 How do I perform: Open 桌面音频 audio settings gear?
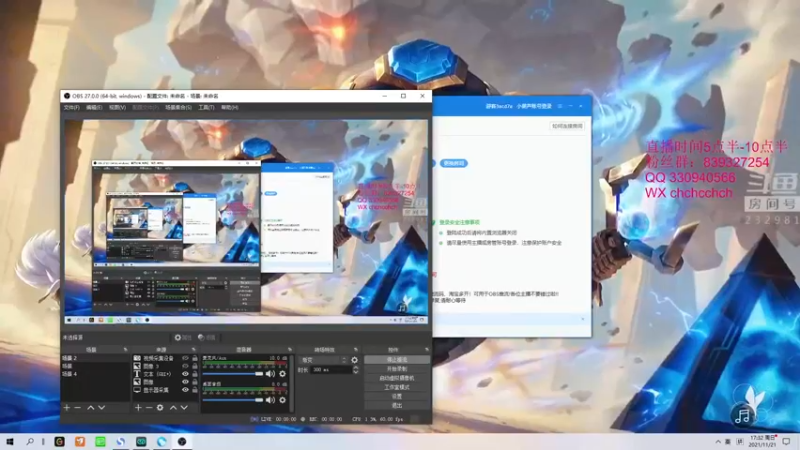coord(283,400)
